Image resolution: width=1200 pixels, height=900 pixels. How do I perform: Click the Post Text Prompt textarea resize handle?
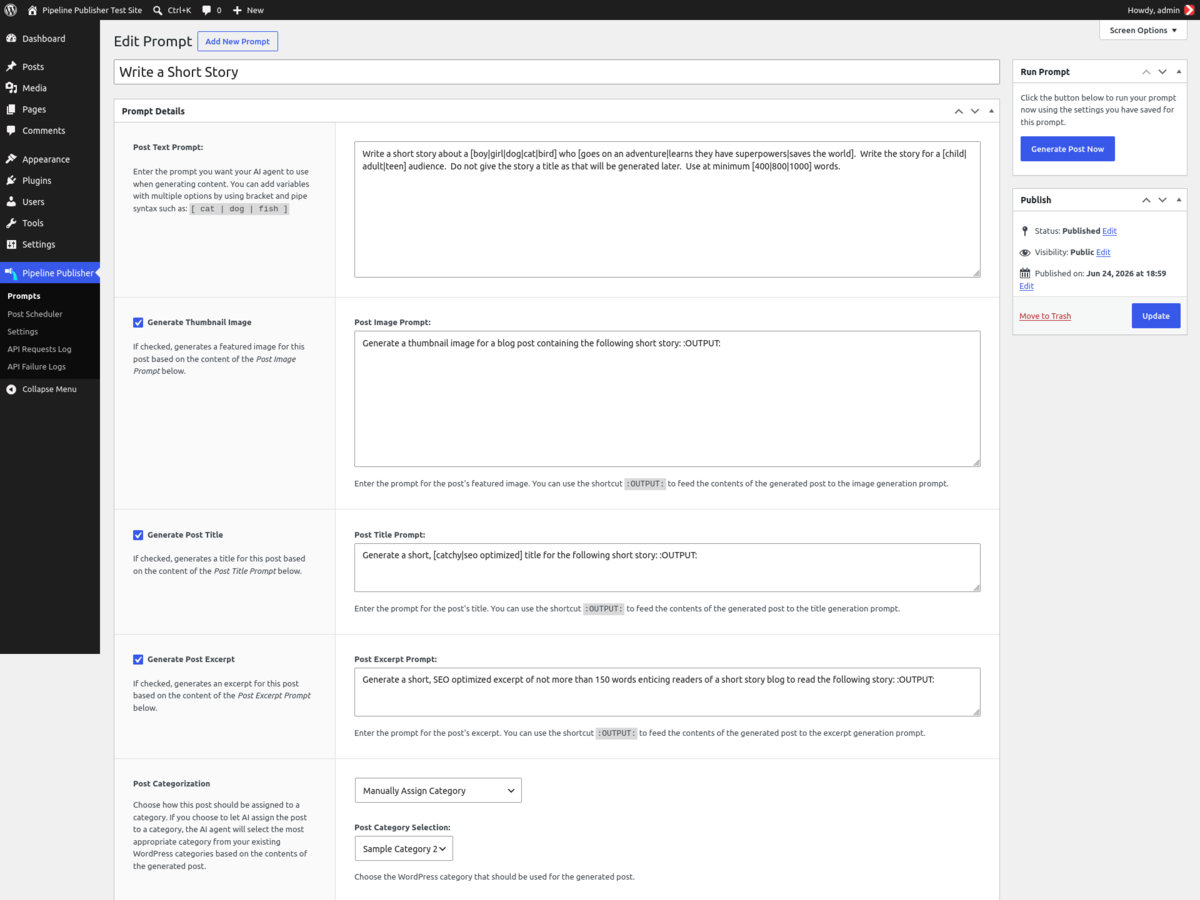pos(975,272)
